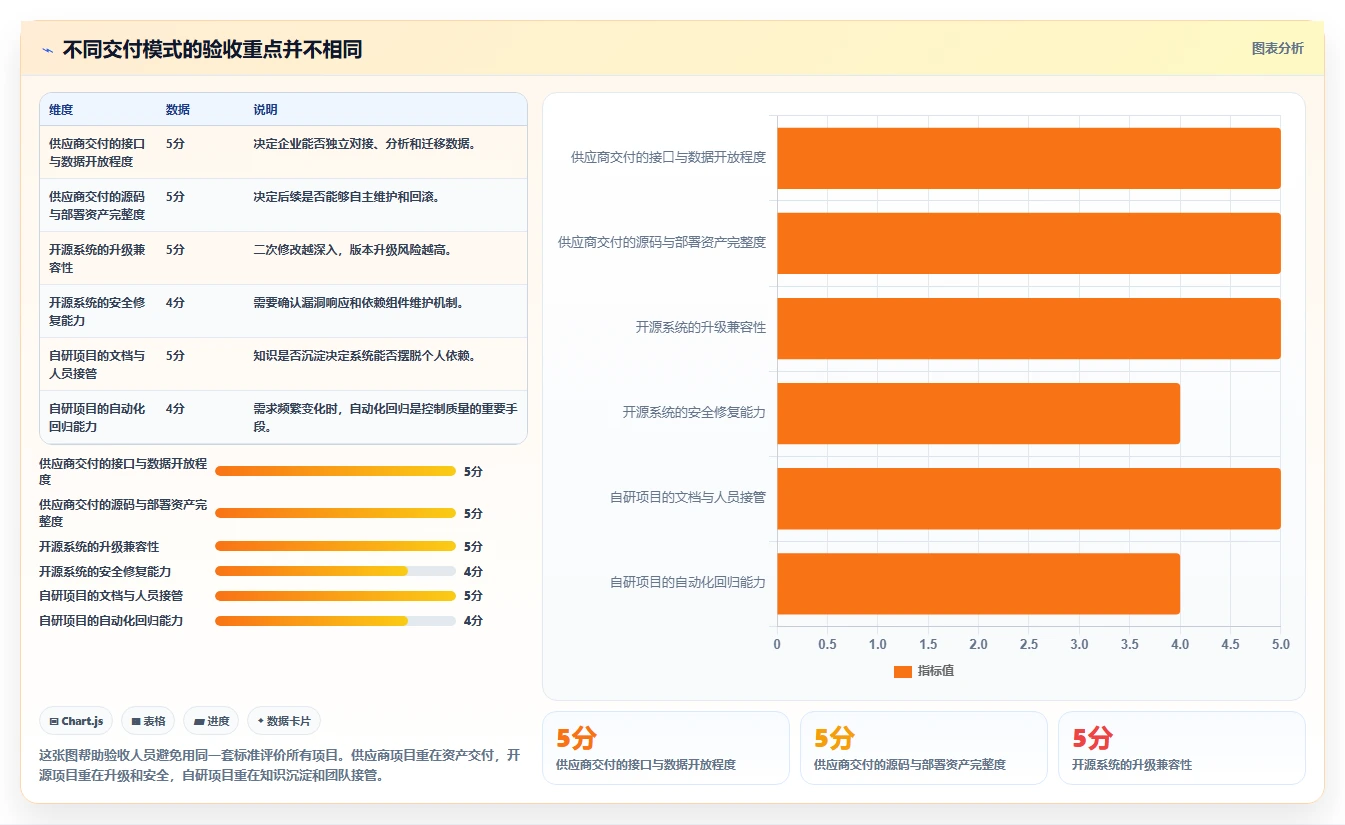
Task: Click the 指标值 legend text below the chart
Action: coord(936,672)
